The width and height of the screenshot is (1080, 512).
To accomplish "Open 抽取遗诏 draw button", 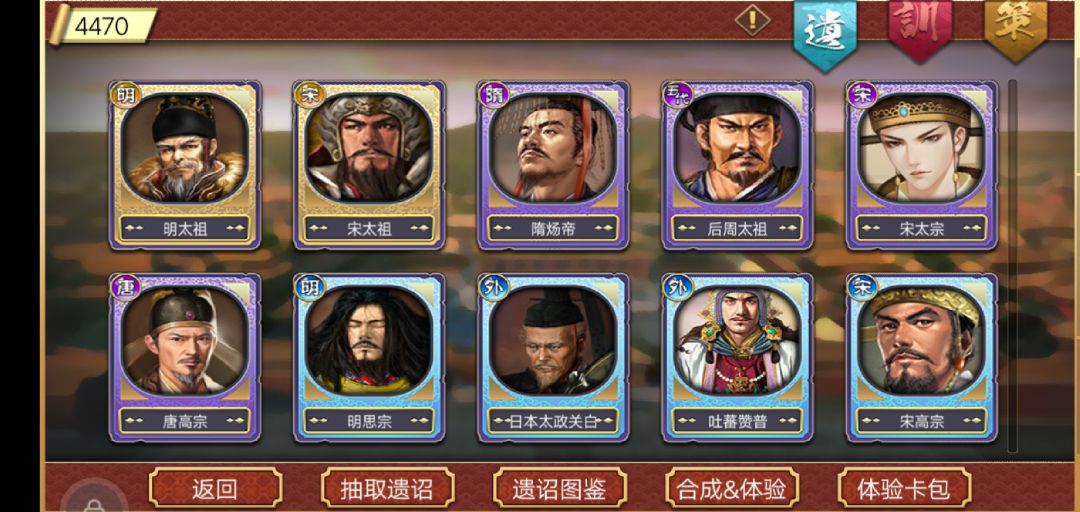I will point(387,488).
